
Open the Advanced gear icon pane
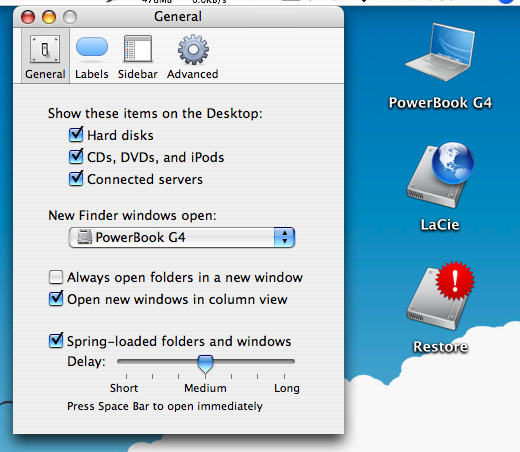click(193, 49)
